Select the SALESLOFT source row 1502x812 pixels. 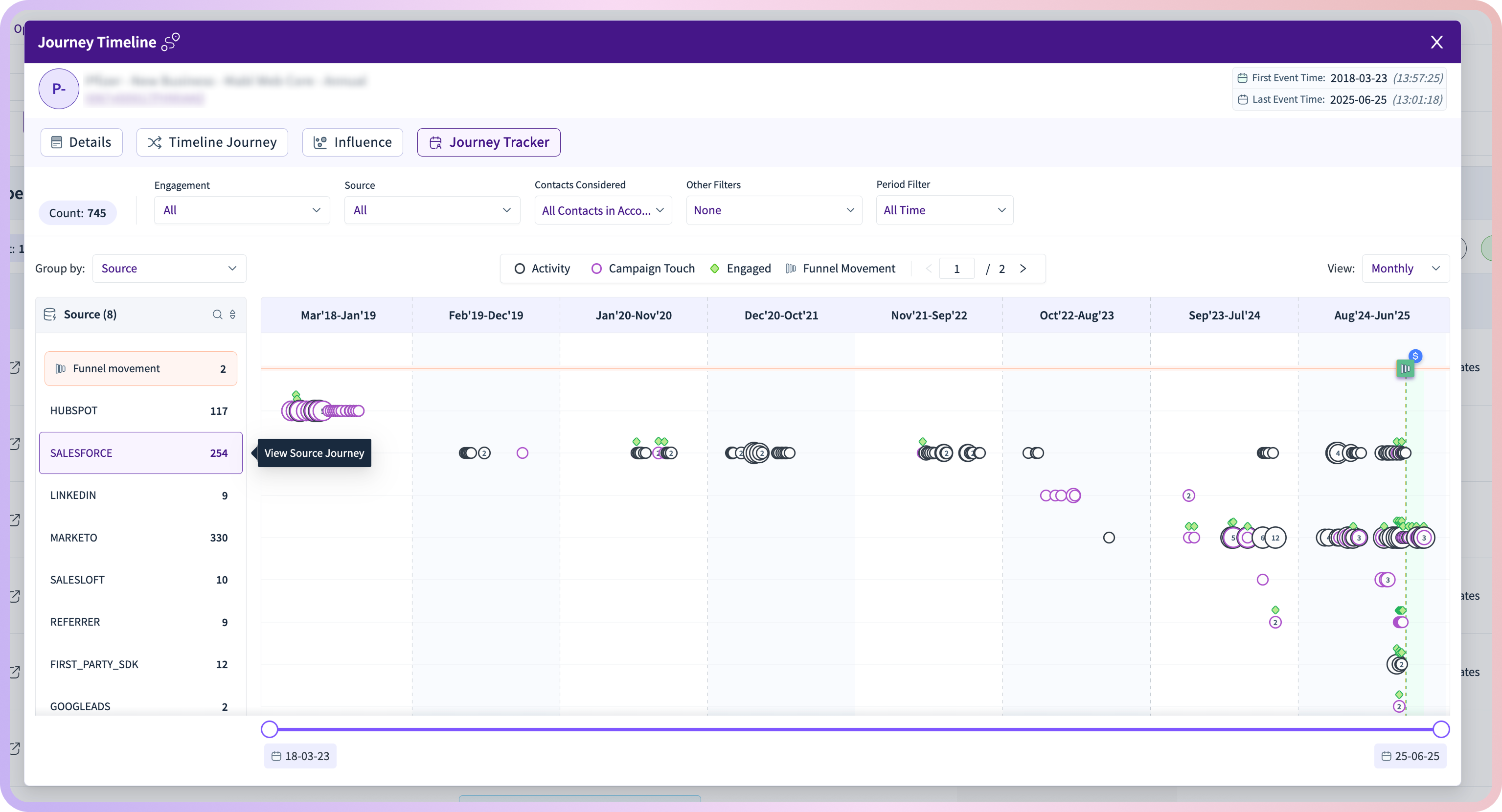(x=140, y=580)
